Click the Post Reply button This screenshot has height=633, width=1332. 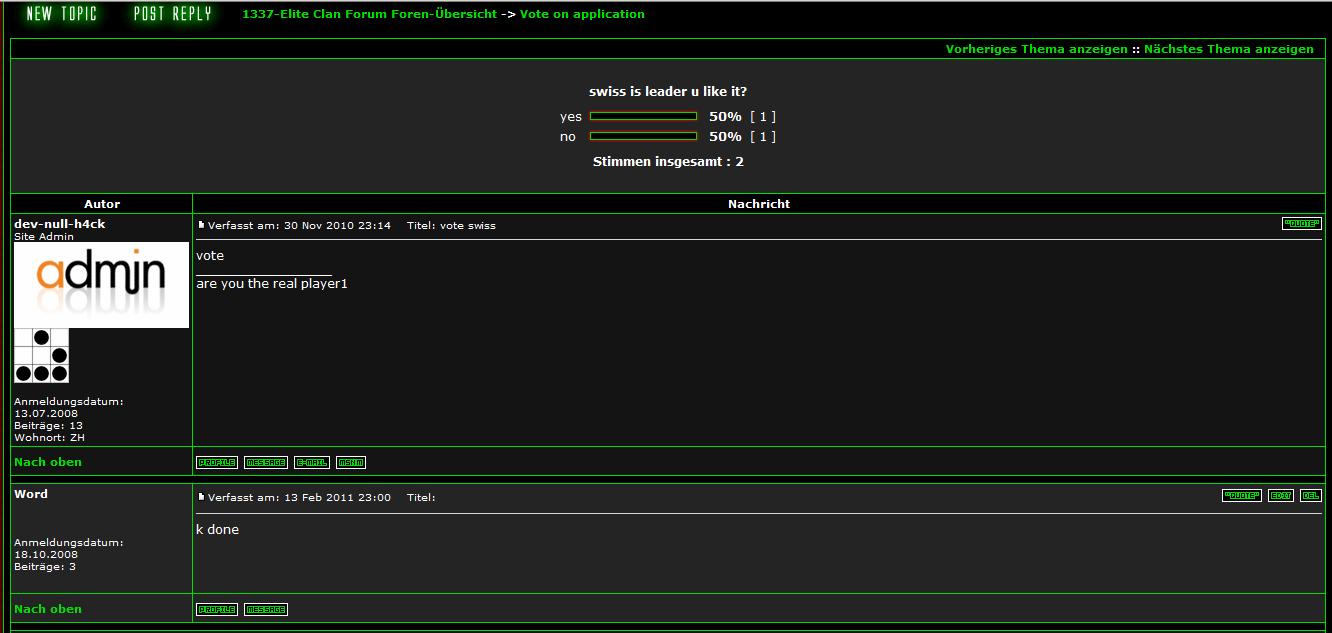tap(173, 14)
